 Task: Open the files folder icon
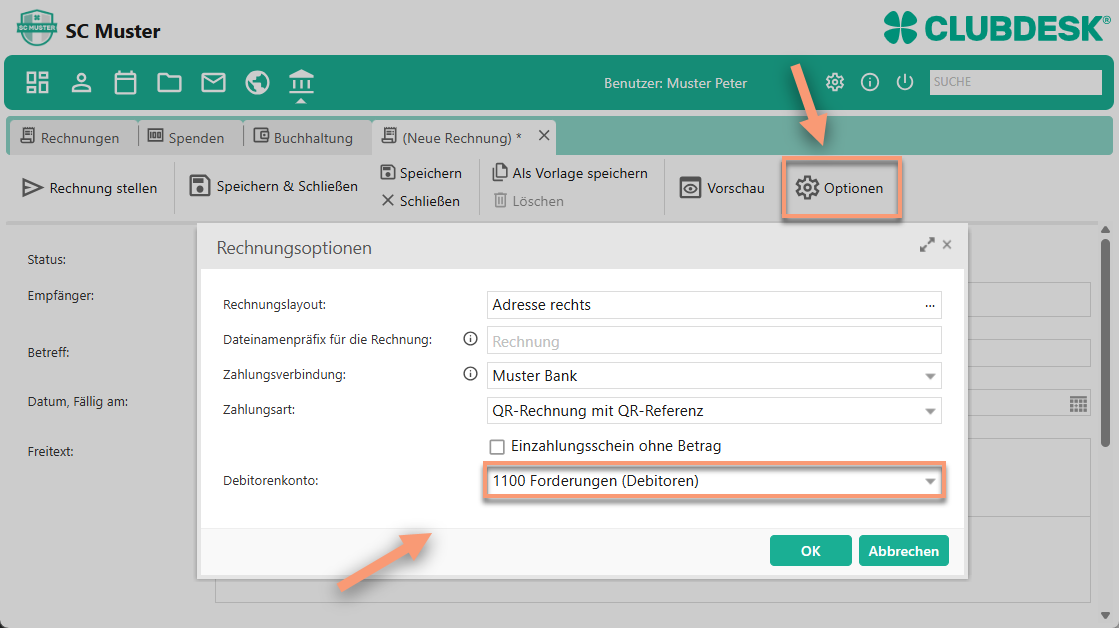coord(169,83)
